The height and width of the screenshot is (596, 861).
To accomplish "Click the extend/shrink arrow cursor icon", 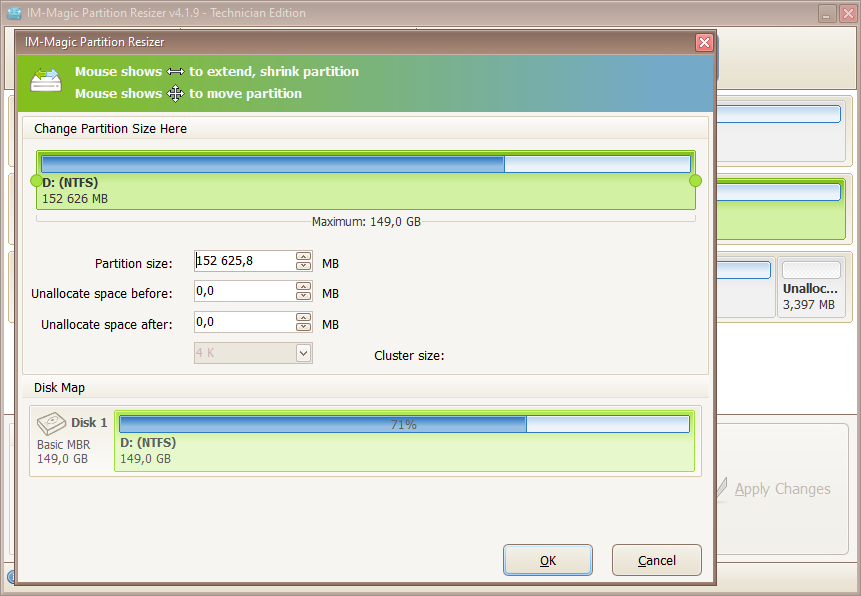I will pos(176,71).
